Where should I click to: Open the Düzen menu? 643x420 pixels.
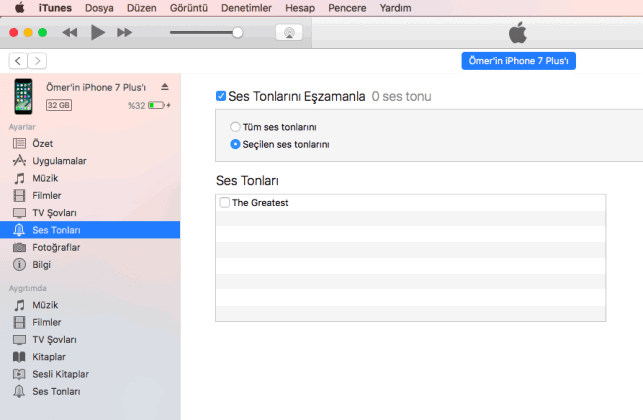[x=141, y=8]
